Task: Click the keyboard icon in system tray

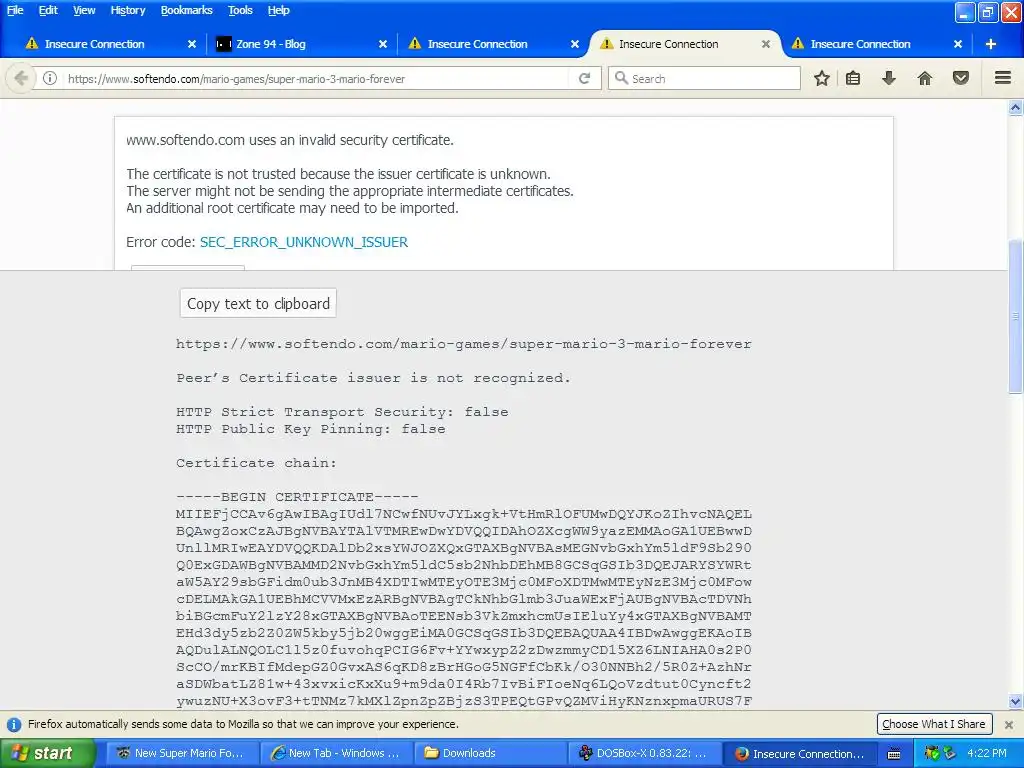Action: point(894,754)
